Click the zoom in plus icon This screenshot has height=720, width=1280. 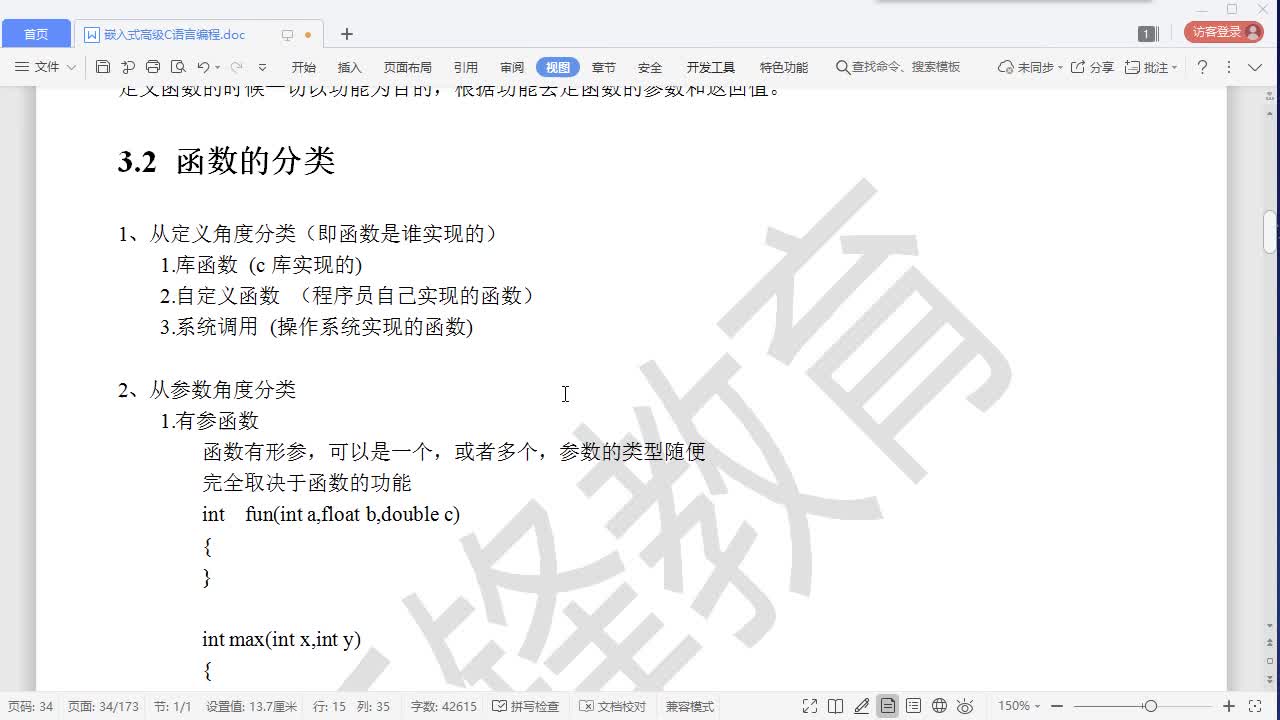[1229, 706]
